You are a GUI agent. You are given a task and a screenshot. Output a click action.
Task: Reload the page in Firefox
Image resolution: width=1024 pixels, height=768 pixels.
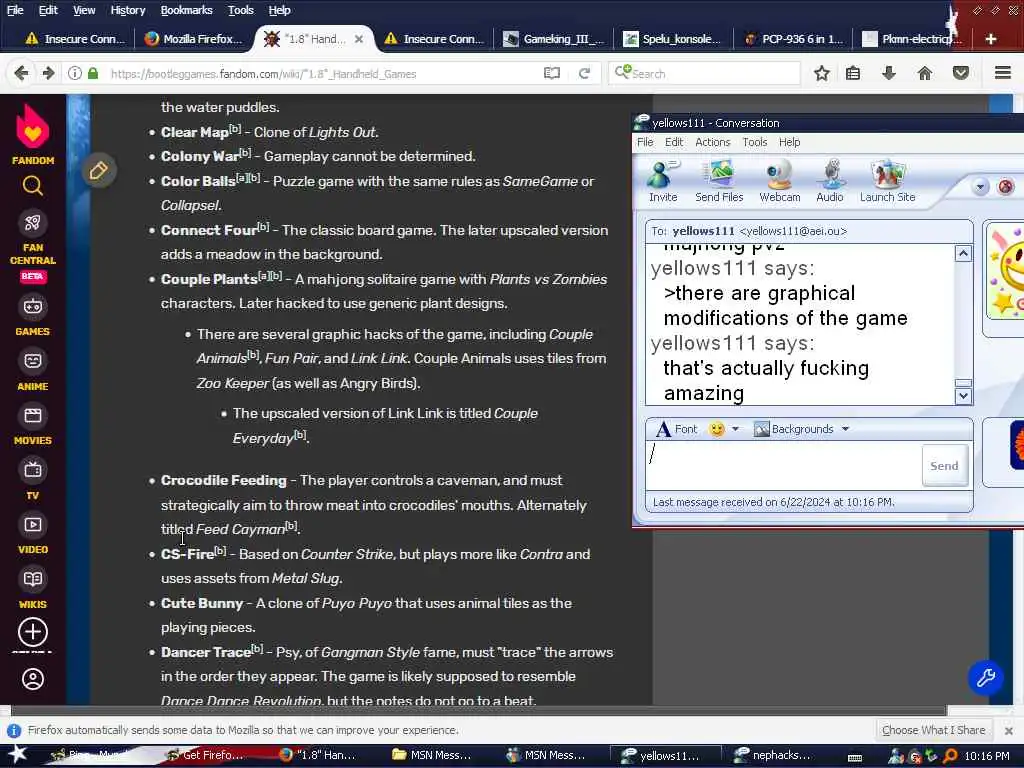click(584, 74)
